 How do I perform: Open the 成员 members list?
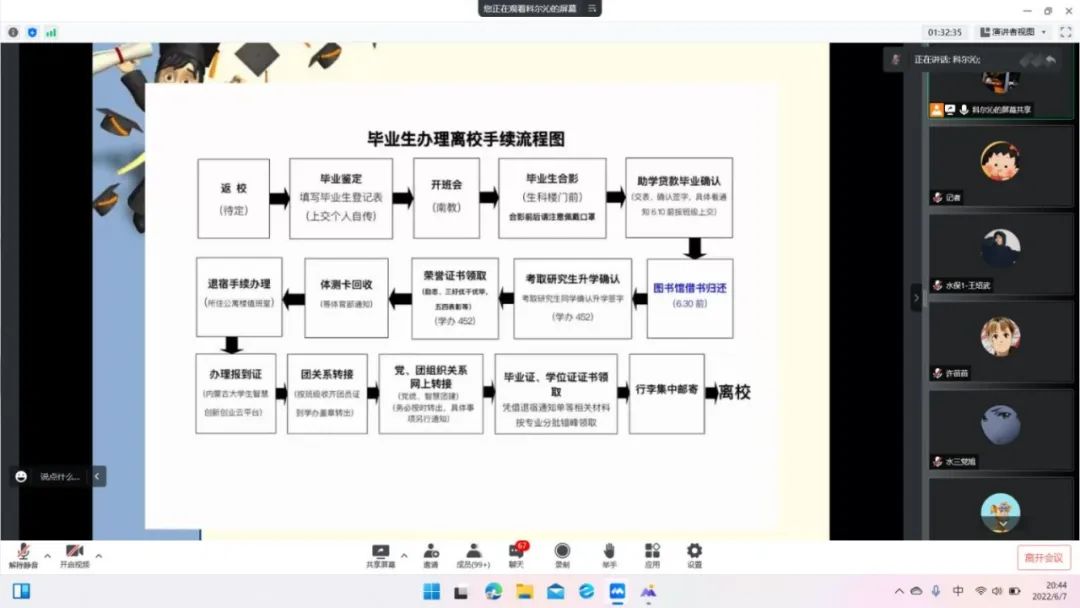[474, 555]
